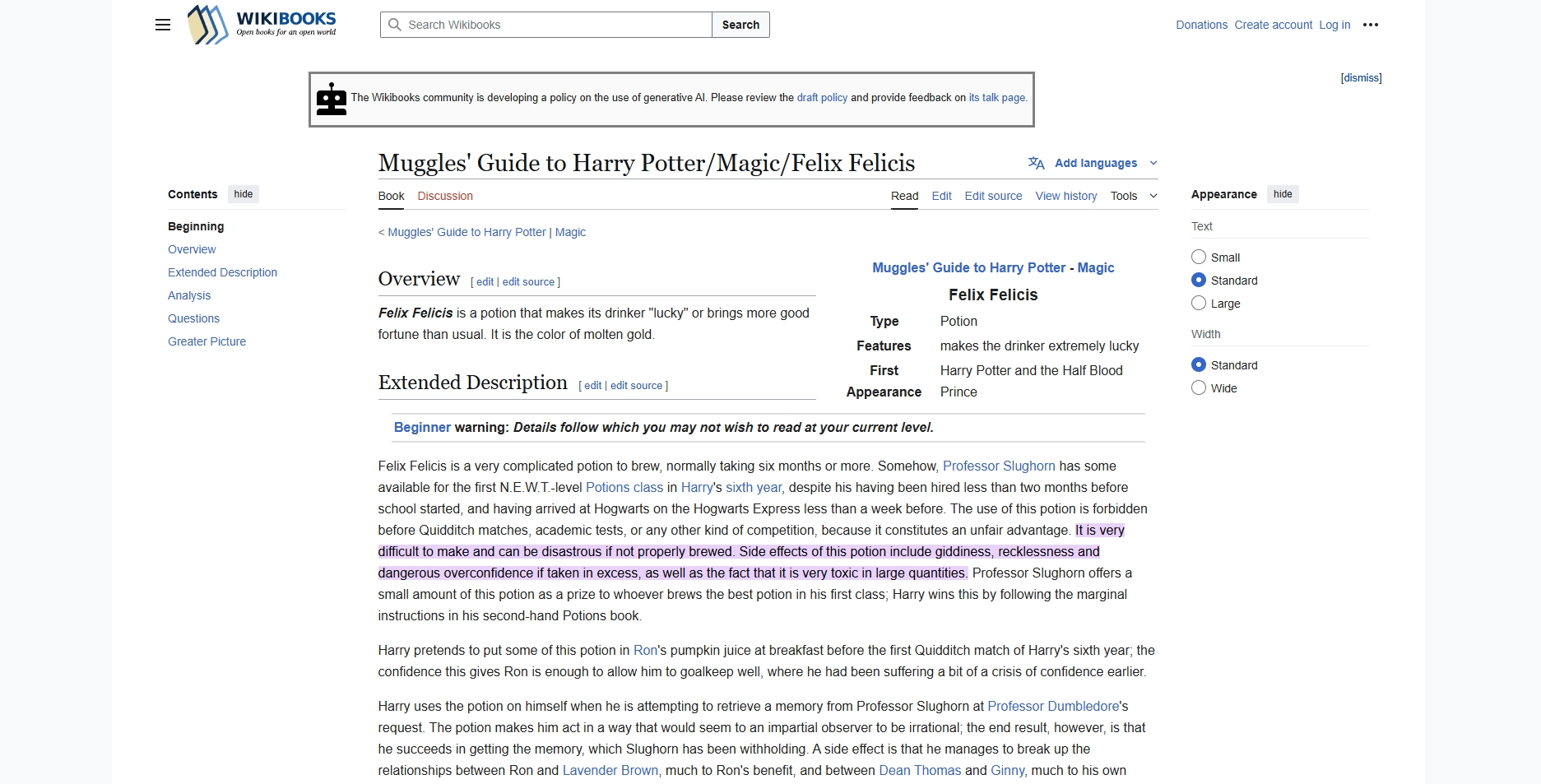
Task: Open the Lavender Brown link
Action: click(x=610, y=770)
